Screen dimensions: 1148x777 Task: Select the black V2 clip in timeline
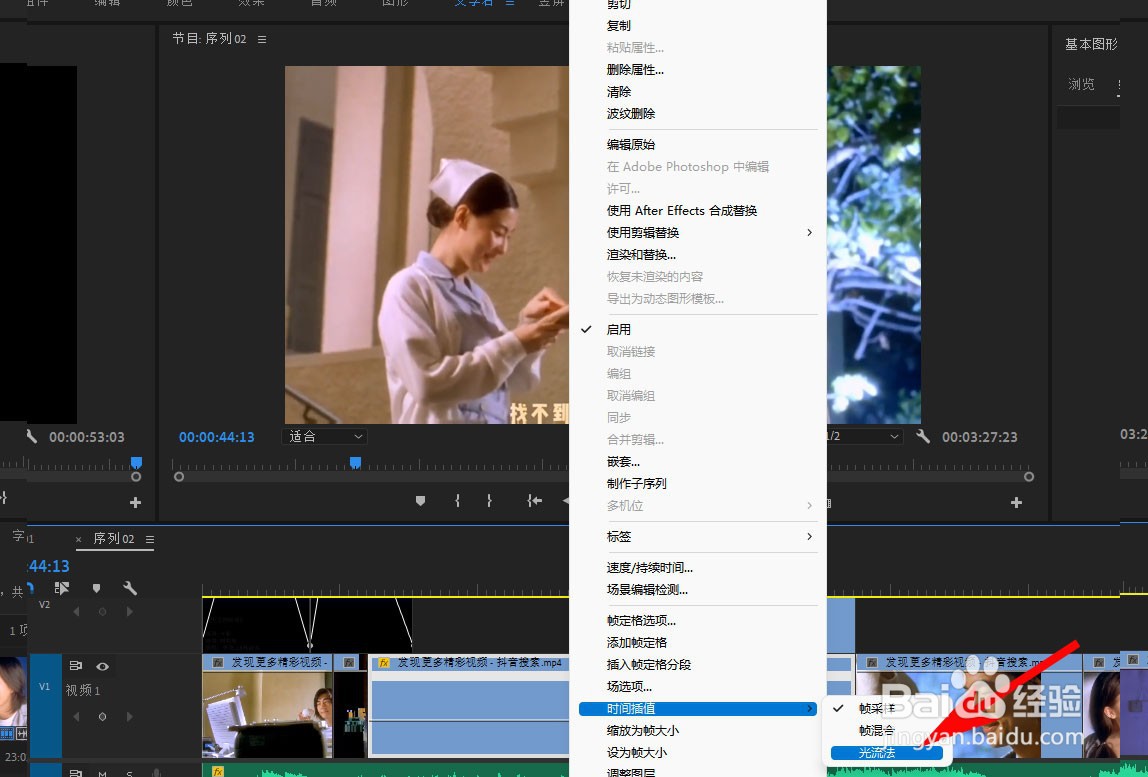click(308, 625)
